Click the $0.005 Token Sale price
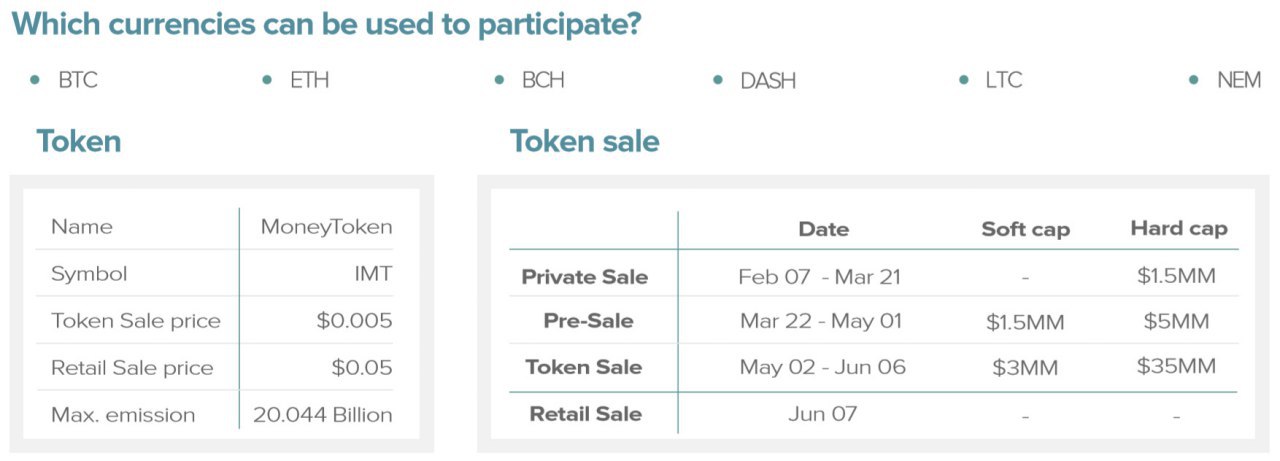 coord(354,321)
